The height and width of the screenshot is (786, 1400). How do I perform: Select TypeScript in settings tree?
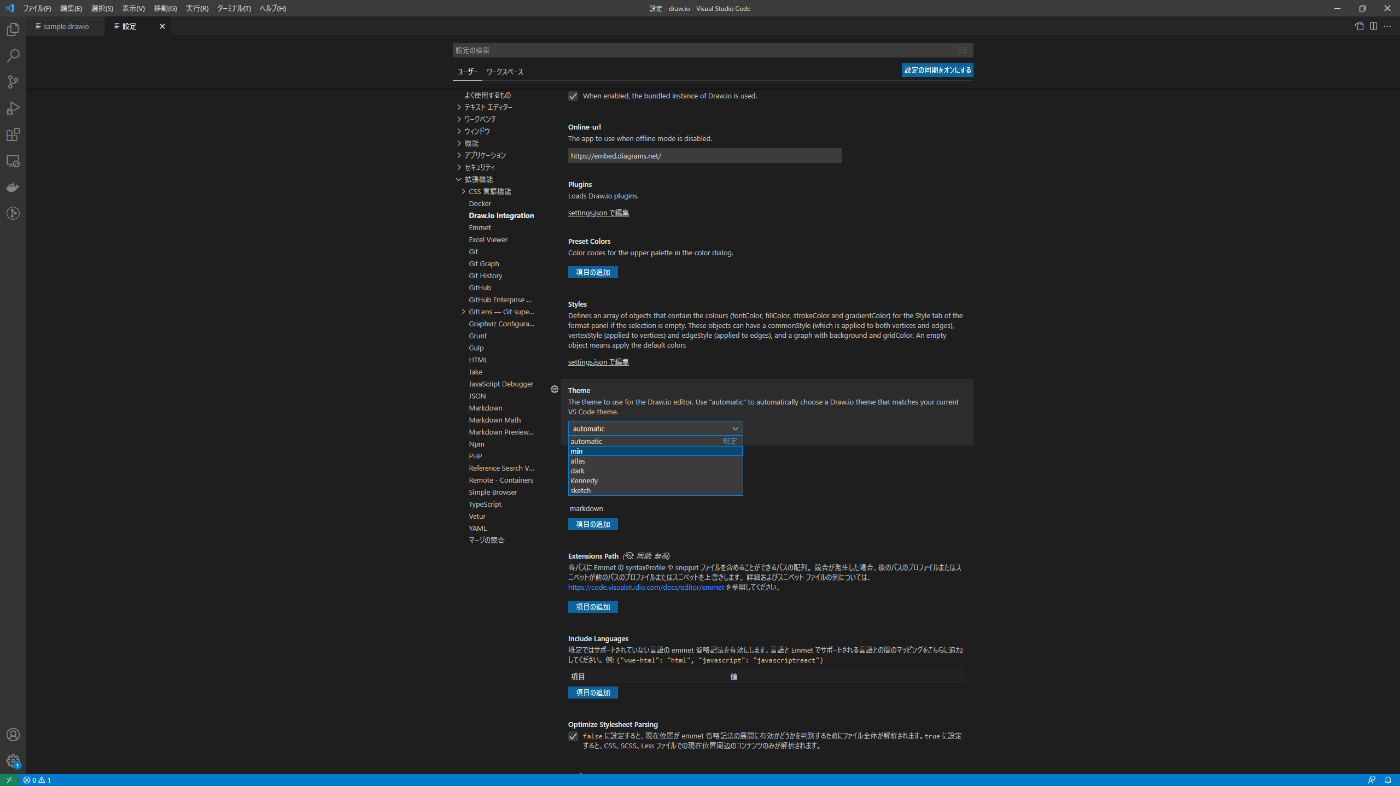[485, 504]
